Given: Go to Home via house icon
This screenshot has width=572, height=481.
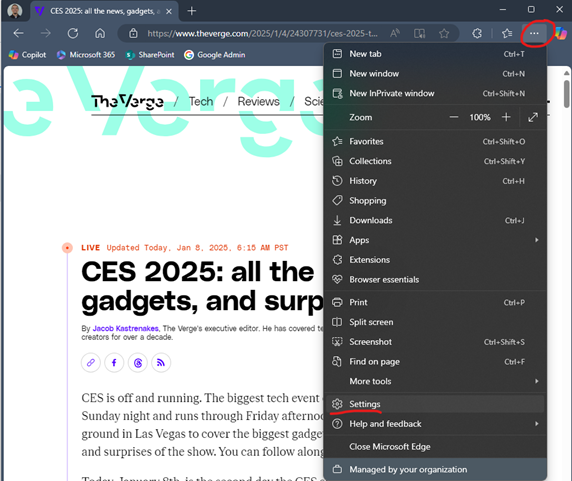Looking at the screenshot, I should [x=100, y=34].
